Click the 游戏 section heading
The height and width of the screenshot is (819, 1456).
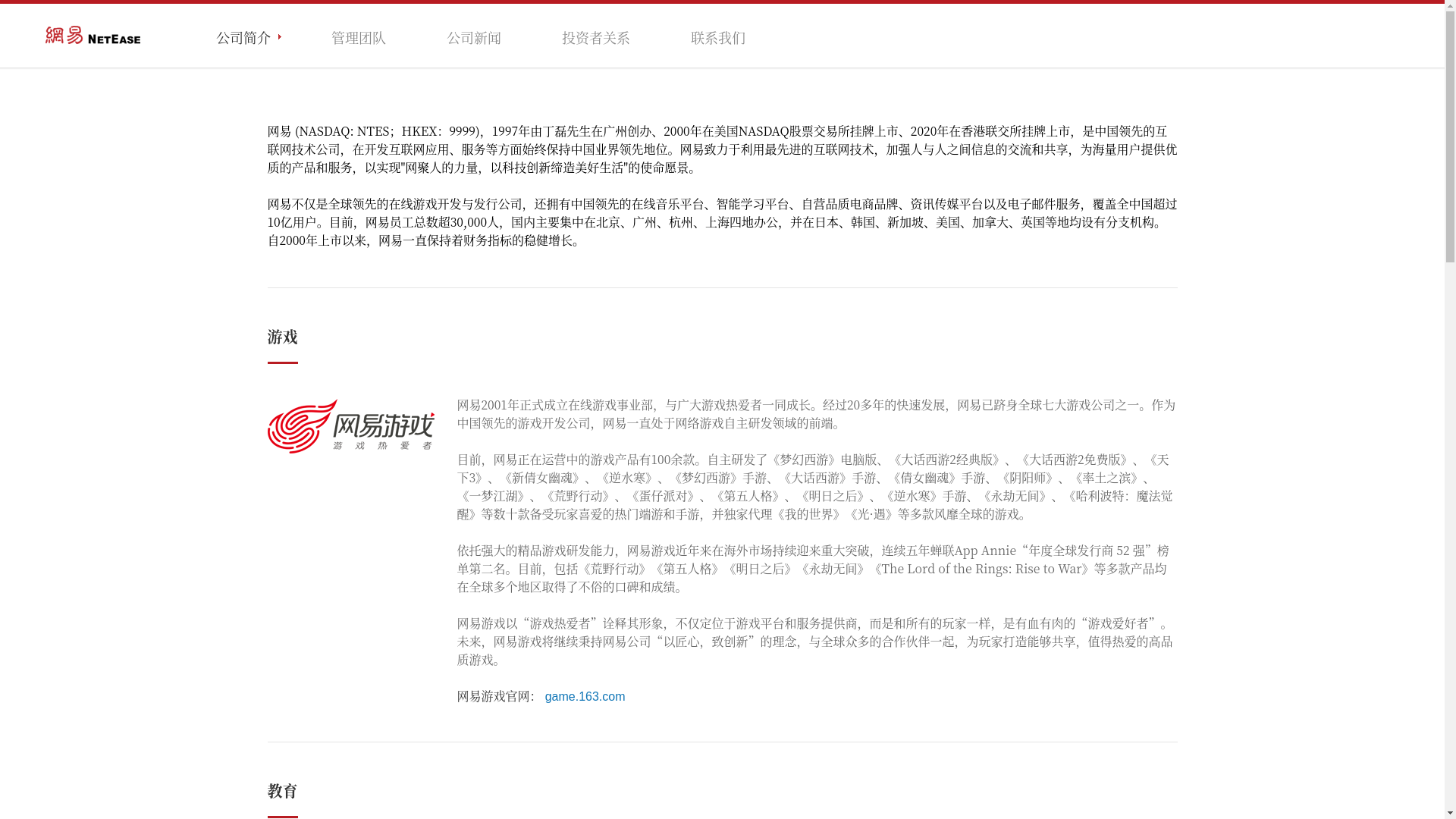[282, 336]
